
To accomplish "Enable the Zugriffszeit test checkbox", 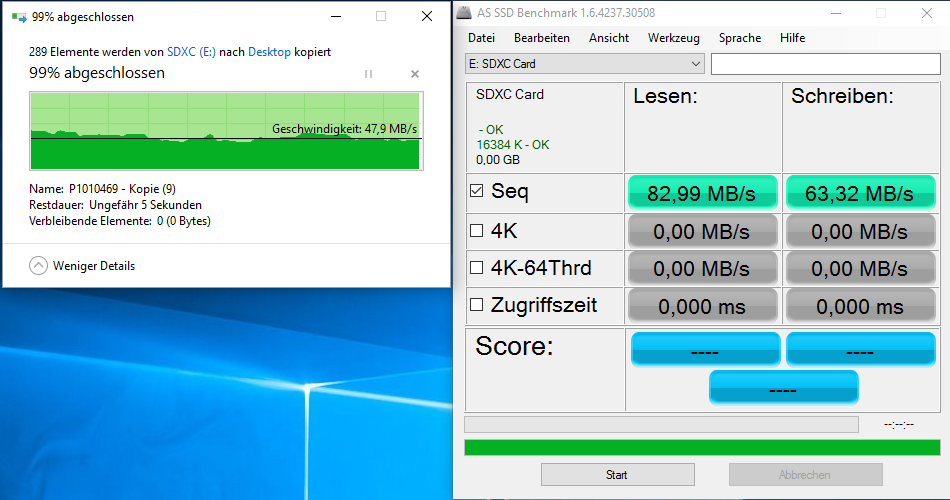I will point(477,305).
